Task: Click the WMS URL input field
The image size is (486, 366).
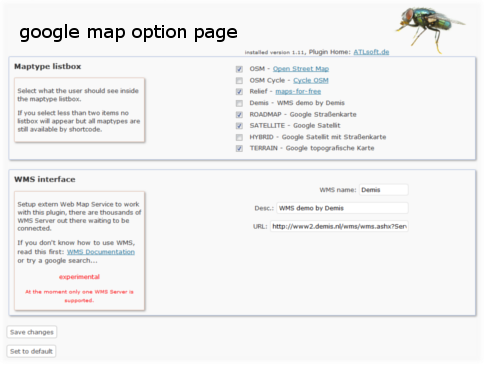Action: (339, 226)
